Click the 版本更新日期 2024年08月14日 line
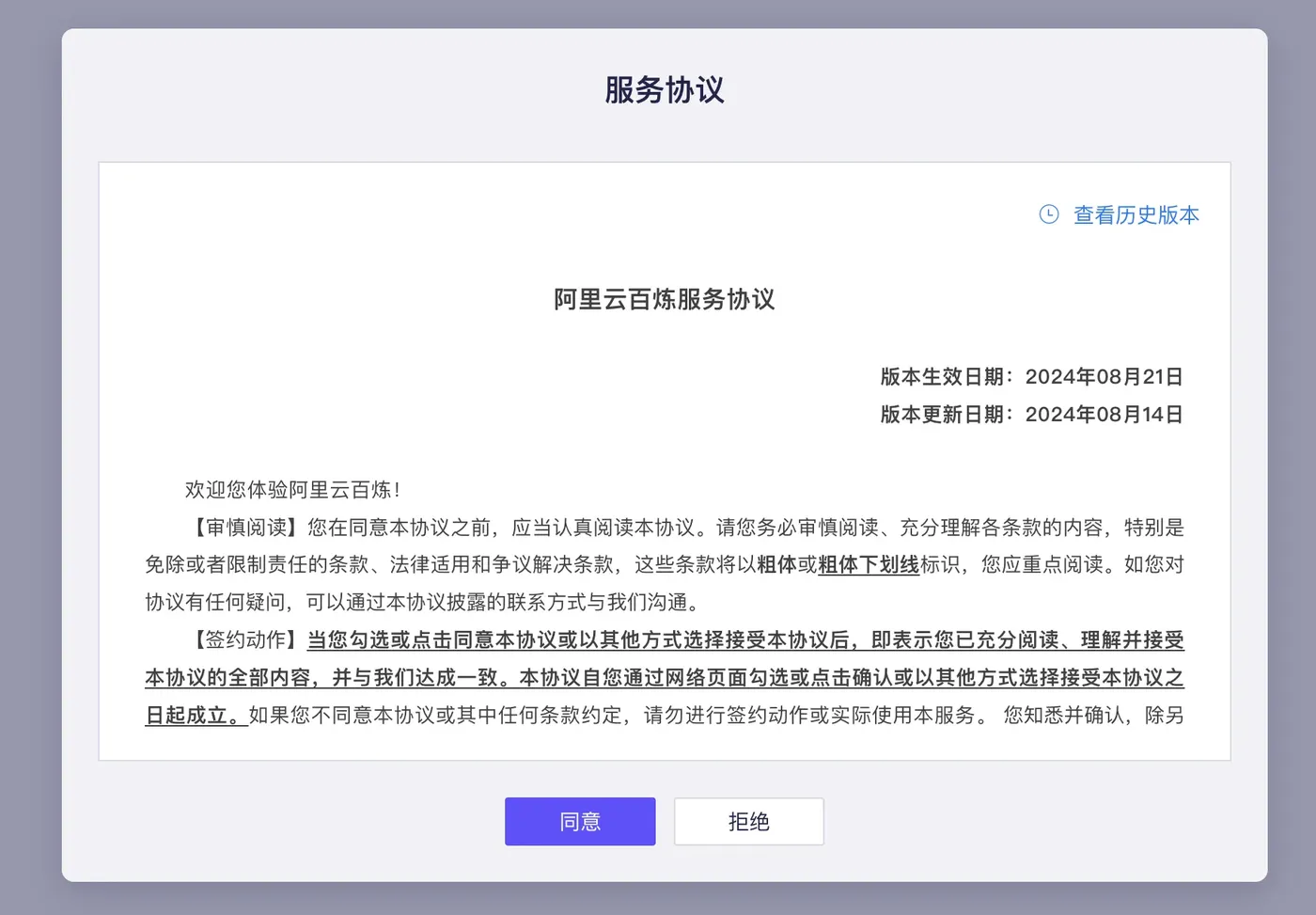The image size is (1316, 915). pos(1032,415)
